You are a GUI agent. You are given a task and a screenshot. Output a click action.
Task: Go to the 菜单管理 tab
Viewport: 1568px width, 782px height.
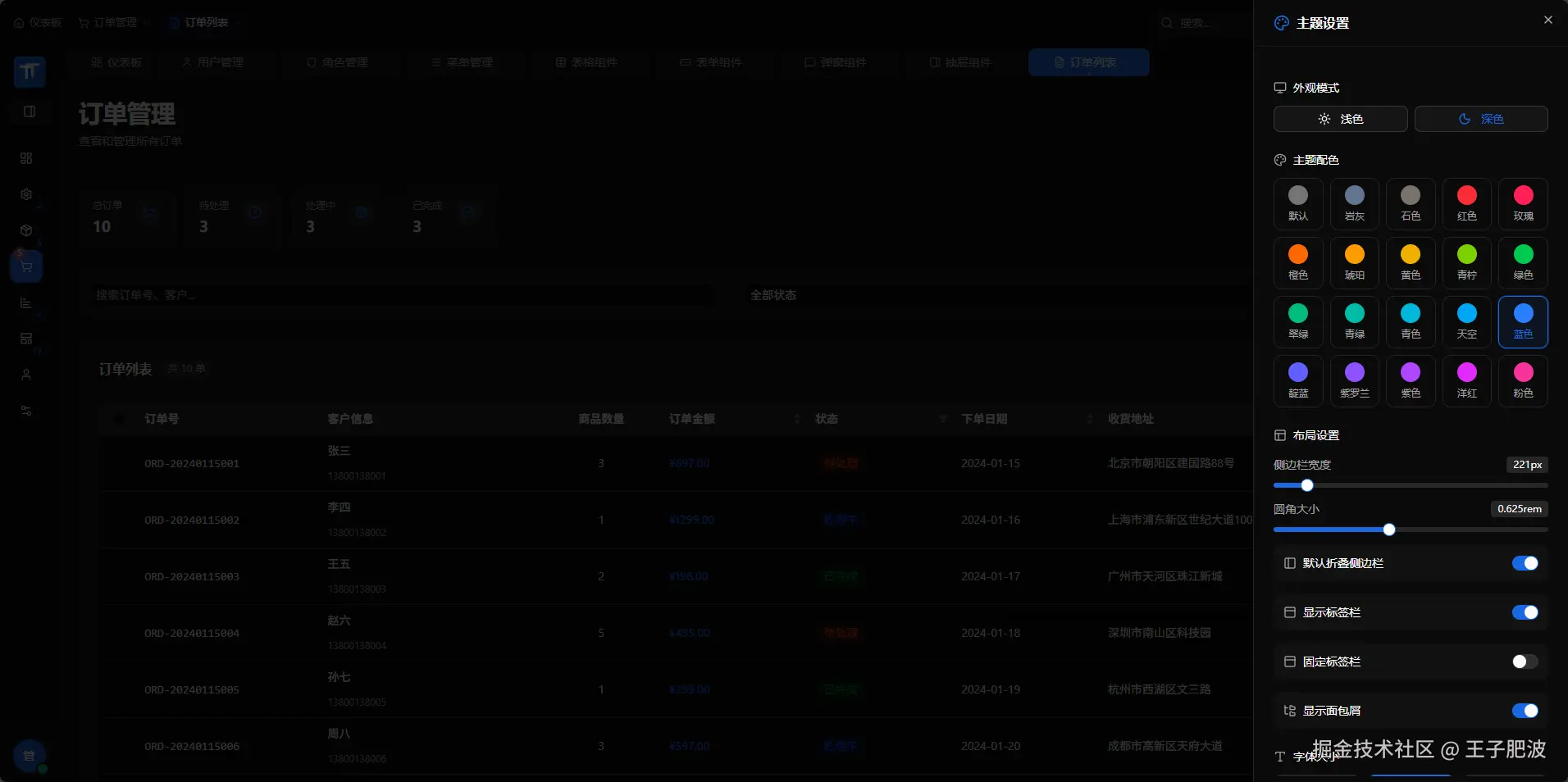click(x=462, y=62)
